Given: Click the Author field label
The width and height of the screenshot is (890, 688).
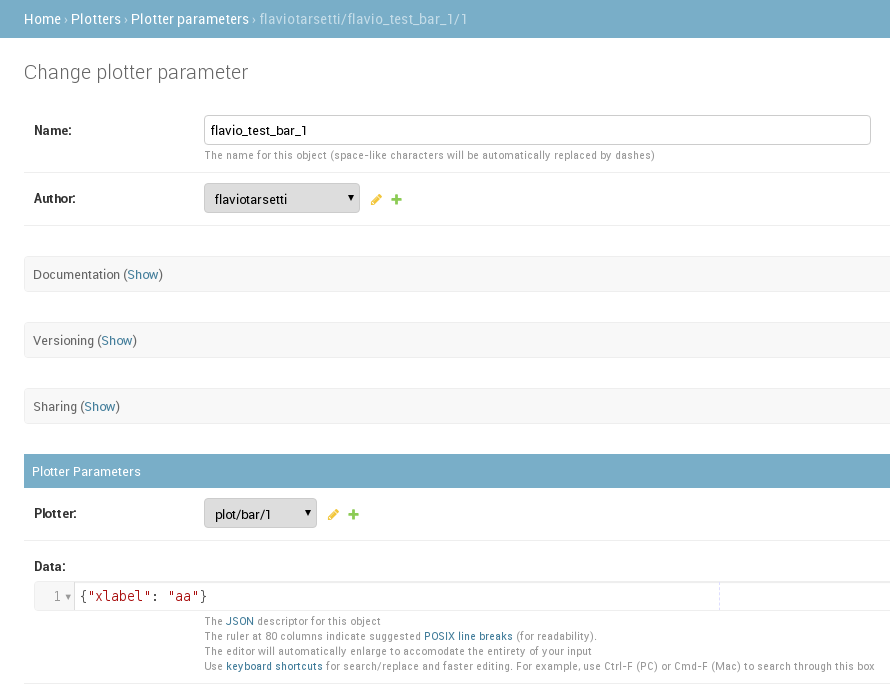Looking at the screenshot, I should click(x=54, y=198).
